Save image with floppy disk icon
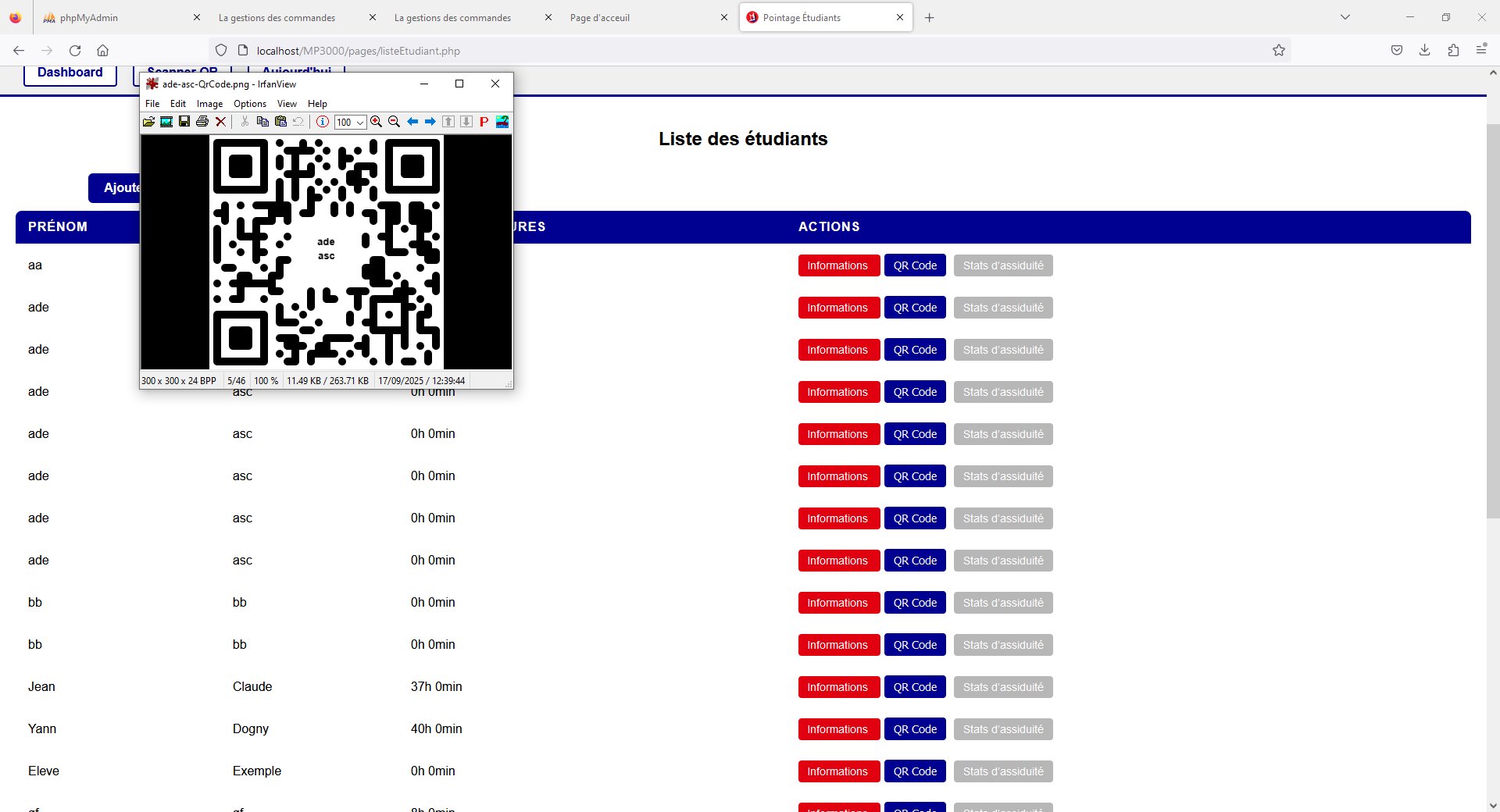The image size is (1500, 812). point(184,122)
